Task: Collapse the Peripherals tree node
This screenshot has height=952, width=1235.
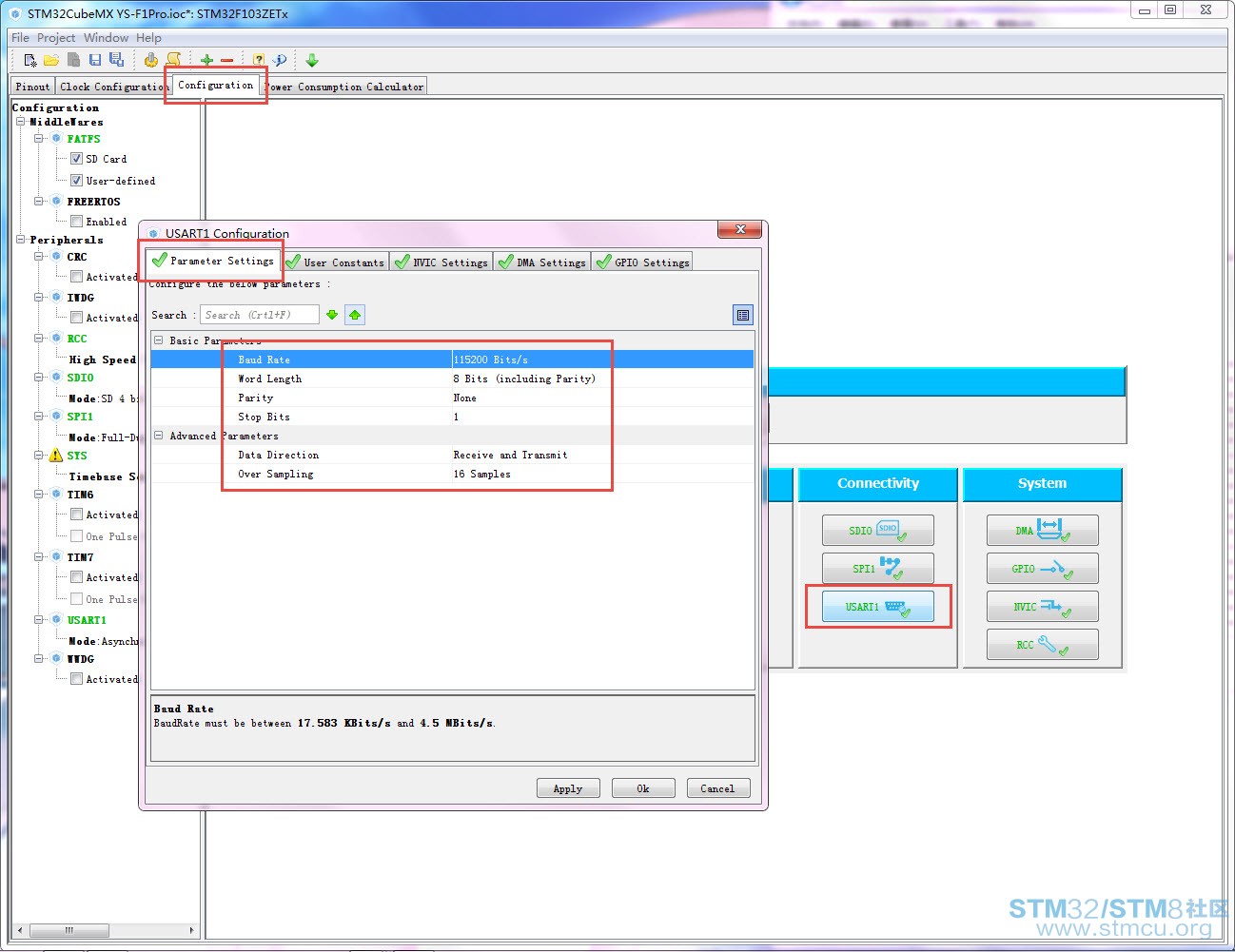Action: [20, 240]
